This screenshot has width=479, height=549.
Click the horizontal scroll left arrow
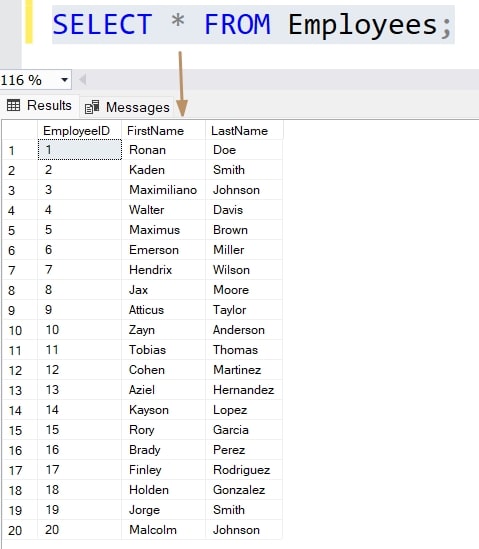(83, 79)
